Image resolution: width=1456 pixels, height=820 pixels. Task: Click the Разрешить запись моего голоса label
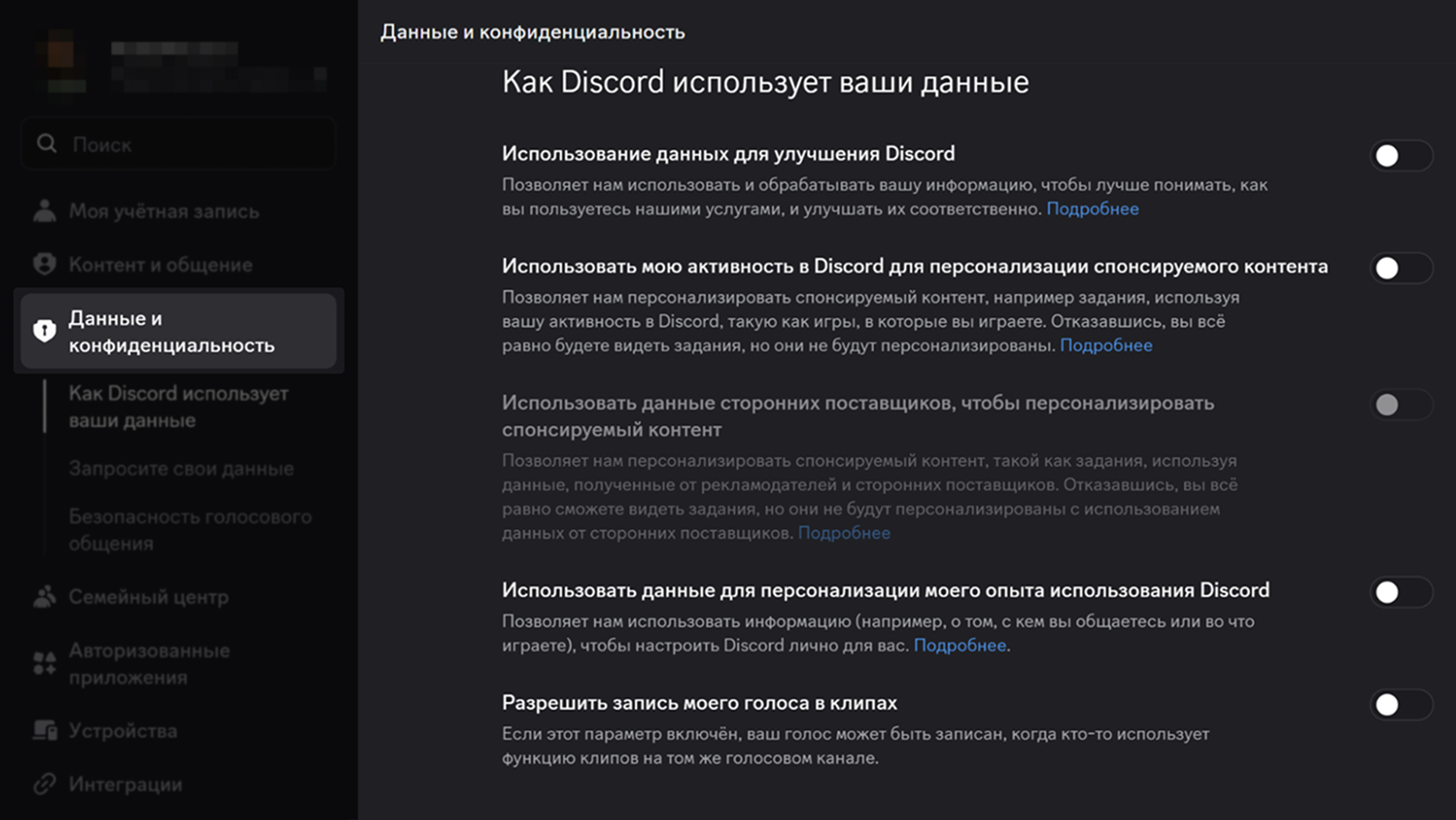point(699,703)
